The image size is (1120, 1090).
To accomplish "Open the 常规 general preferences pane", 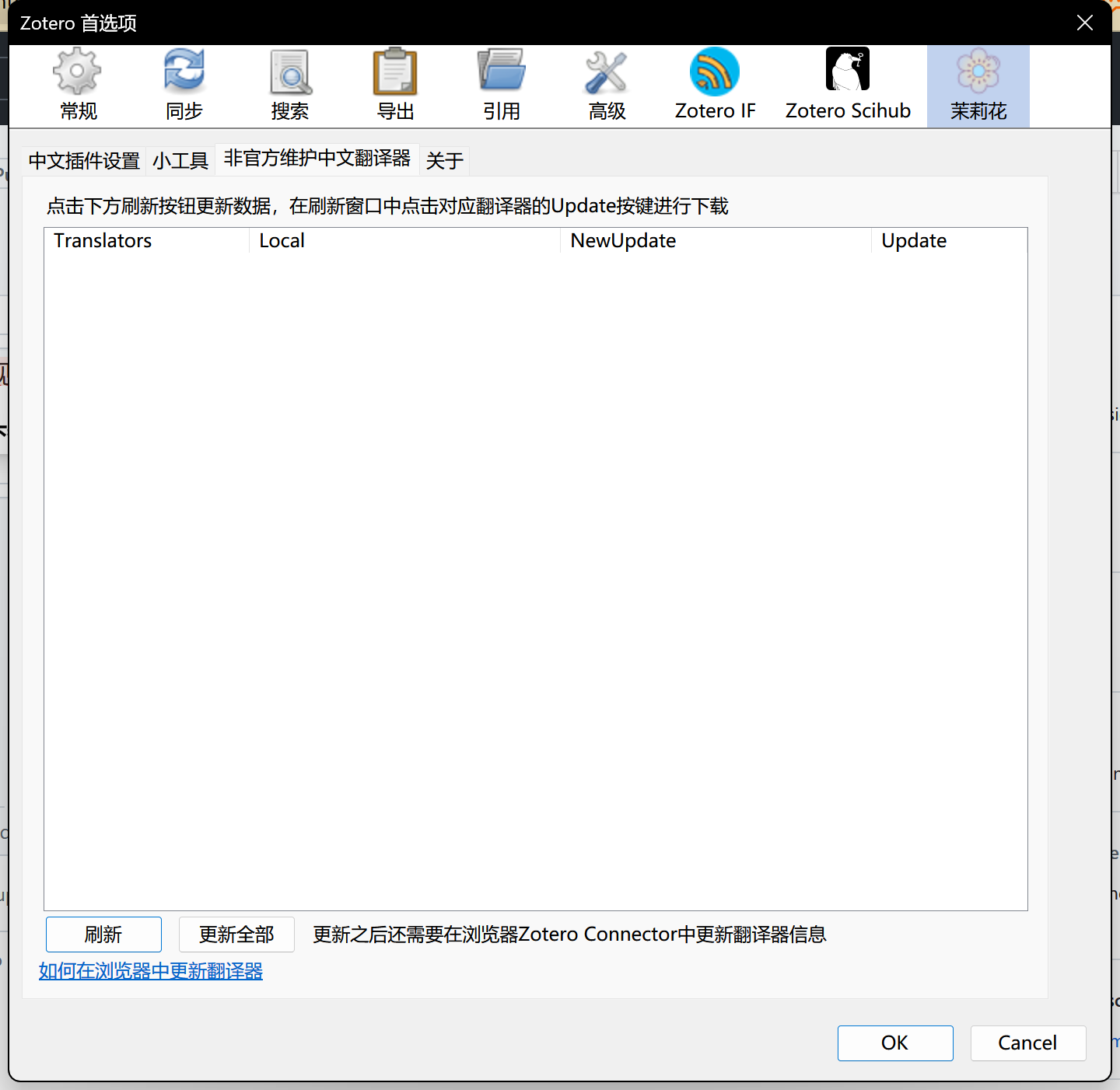I will point(78,86).
